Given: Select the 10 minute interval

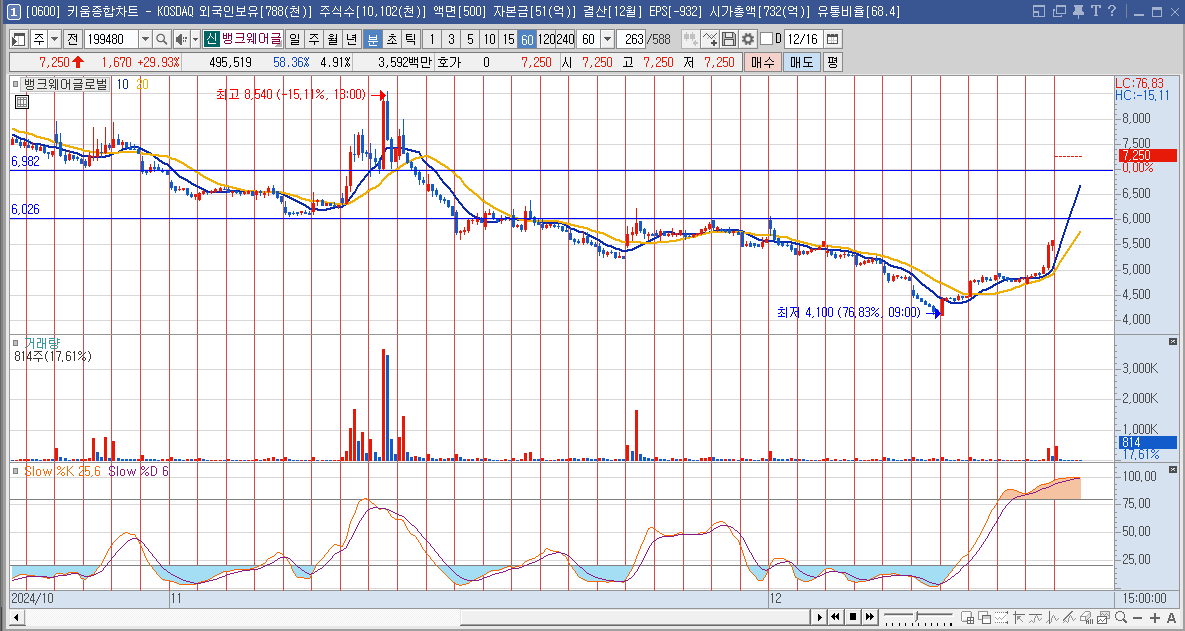Looking at the screenshot, I should (490, 39).
